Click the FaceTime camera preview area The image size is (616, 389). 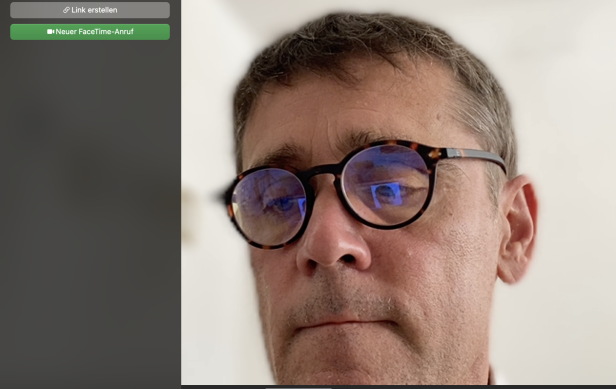coord(398,192)
